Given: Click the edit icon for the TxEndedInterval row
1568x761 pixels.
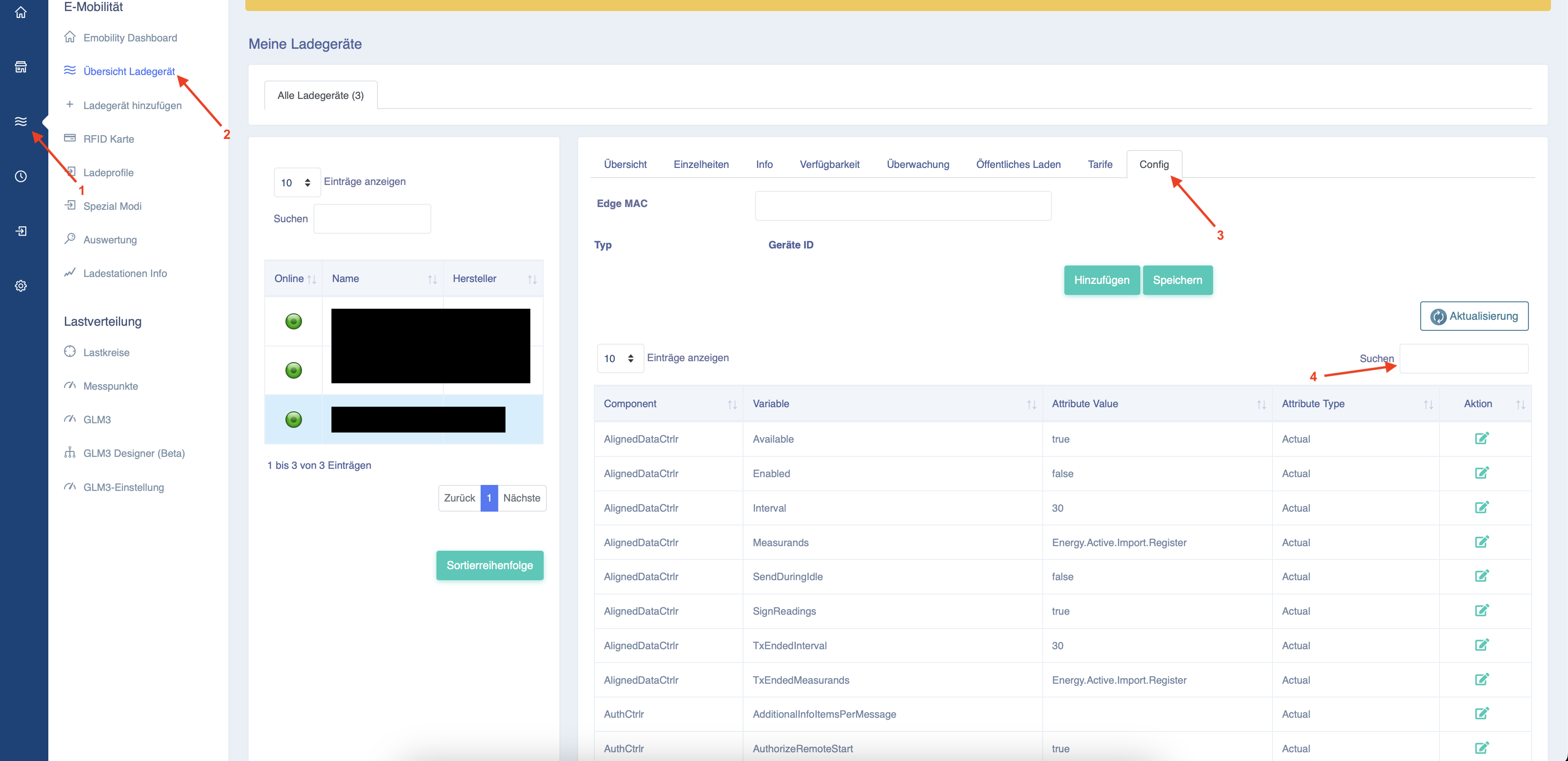Looking at the screenshot, I should [x=1481, y=645].
